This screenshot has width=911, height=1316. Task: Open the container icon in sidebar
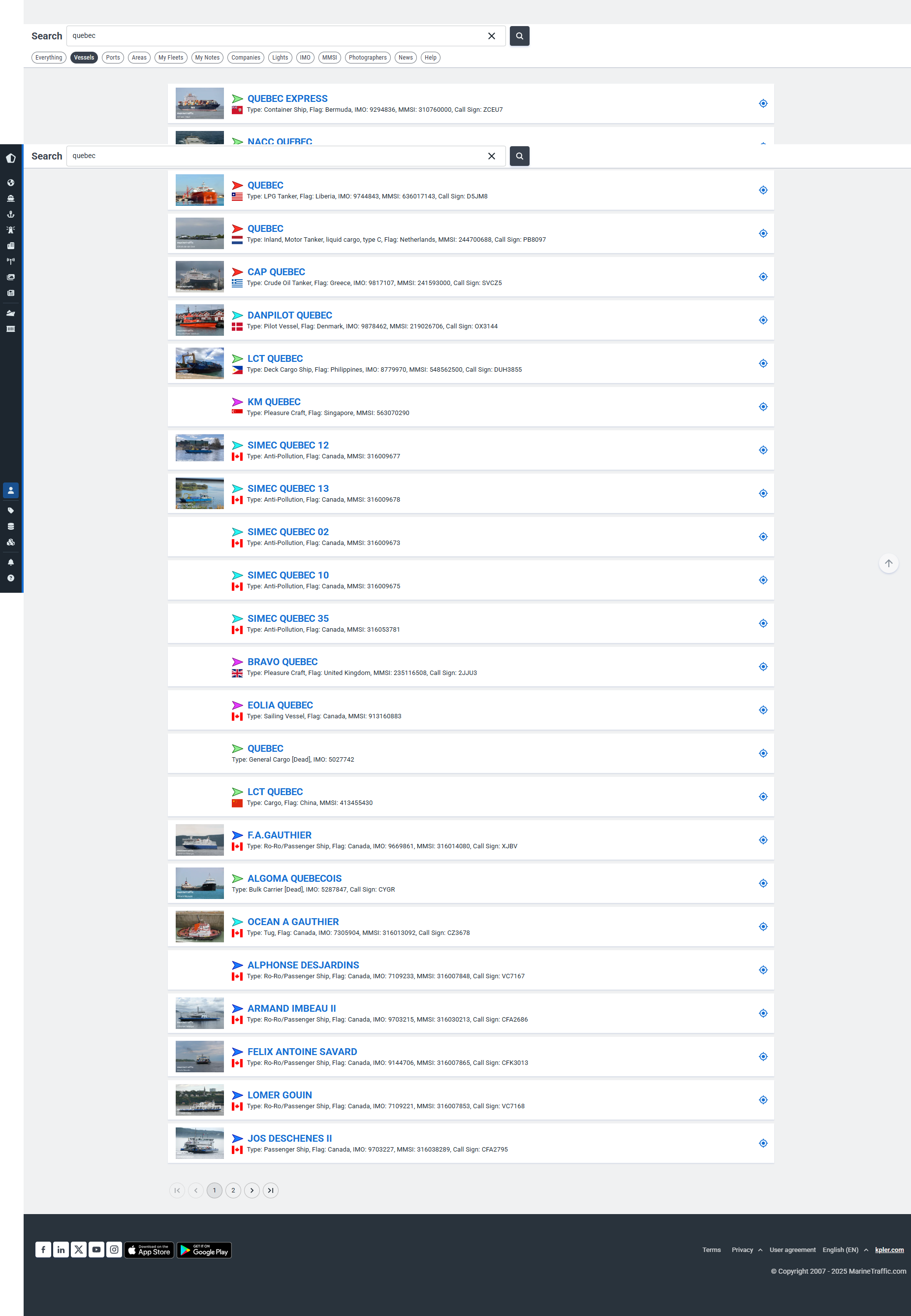point(11,329)
